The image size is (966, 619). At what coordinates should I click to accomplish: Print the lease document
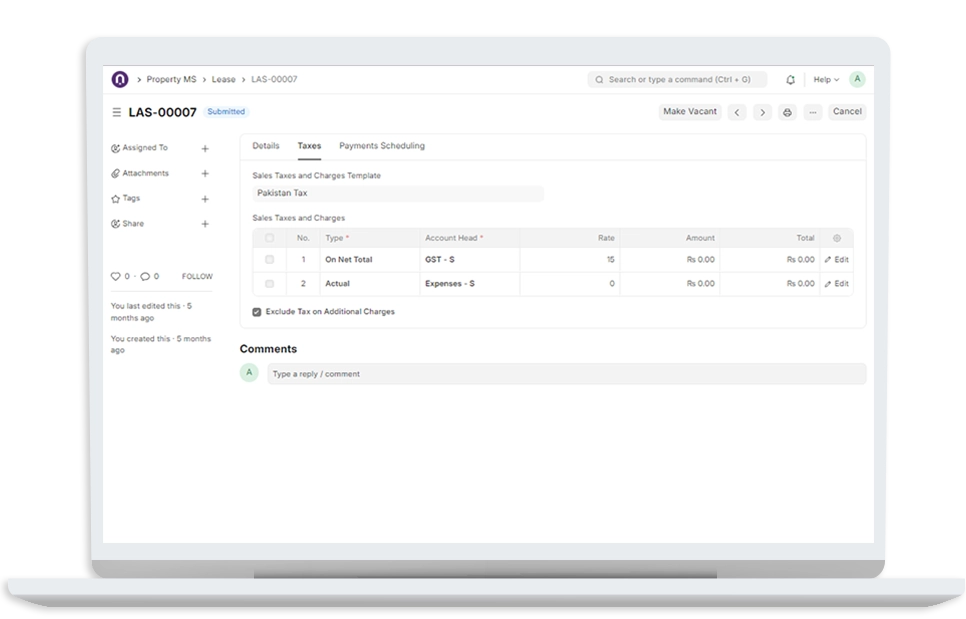pos(787,113)
